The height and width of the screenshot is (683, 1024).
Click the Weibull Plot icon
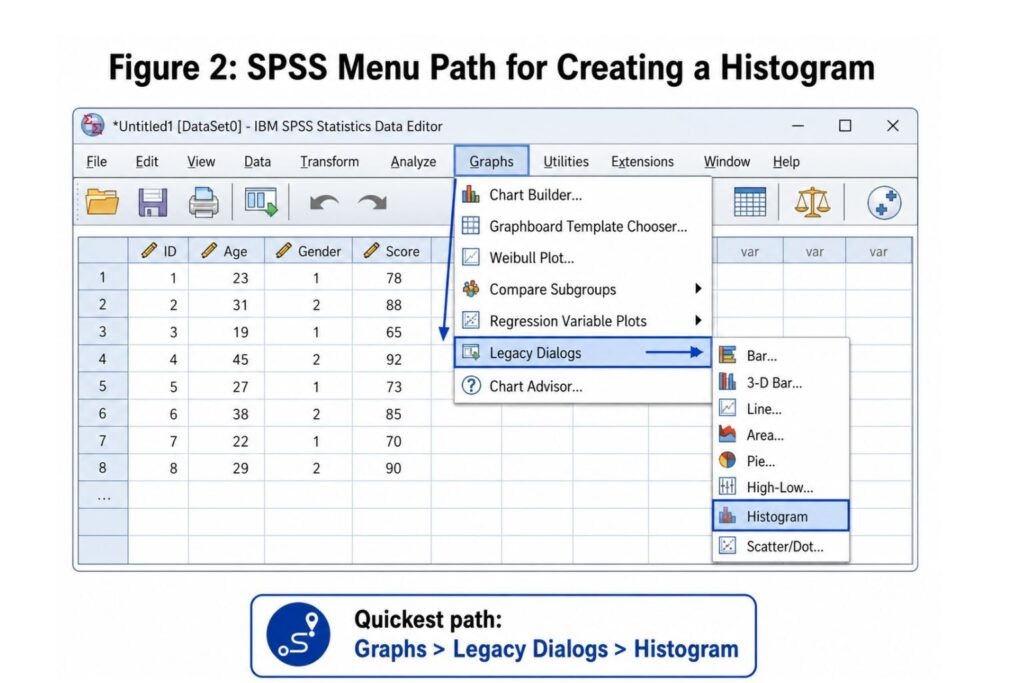pyautogui.click(x=471, y=257)
